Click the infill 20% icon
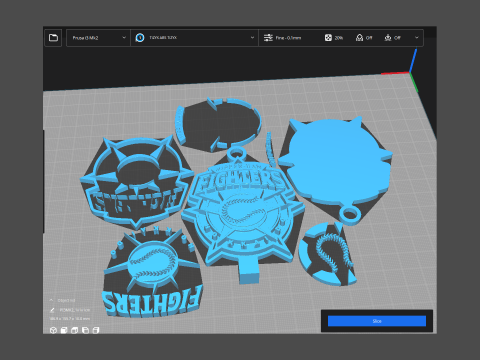Image resolution: width=480 pixels, height=360 pixels. click(x=328, y=38)
